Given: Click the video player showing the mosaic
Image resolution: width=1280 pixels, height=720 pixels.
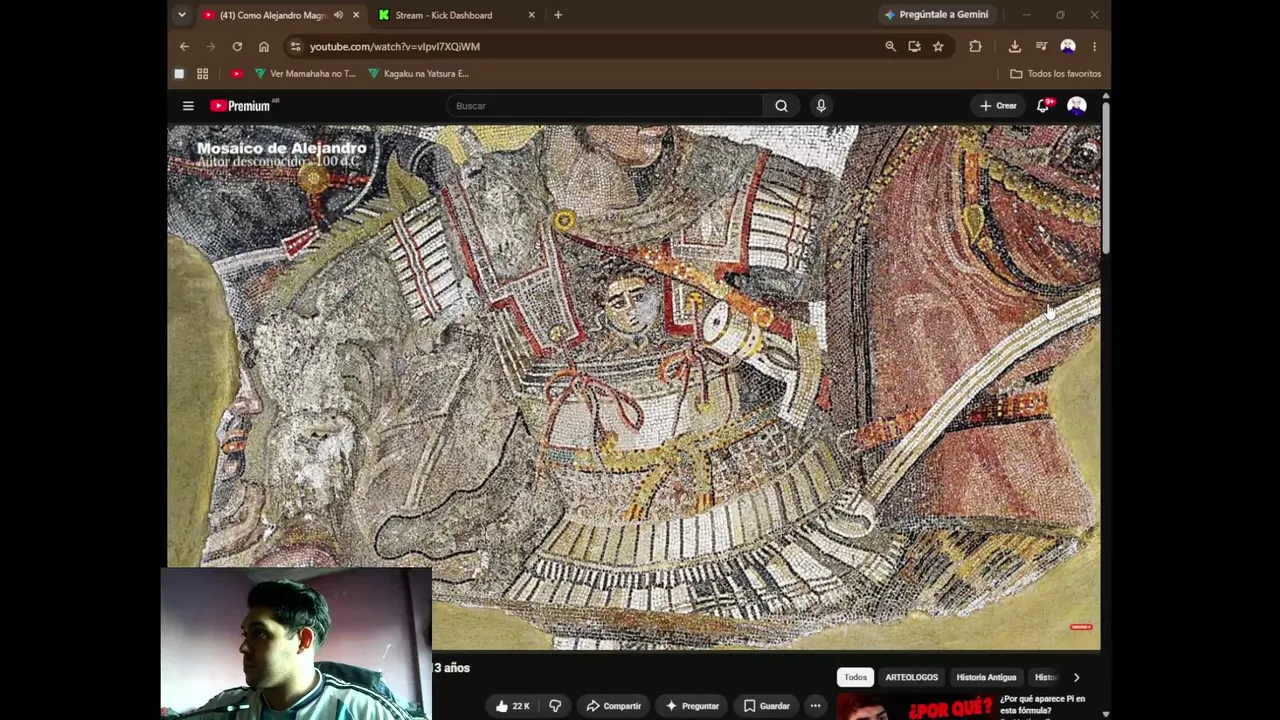Looking at the screenshot, I should click(x=634, y=386).
